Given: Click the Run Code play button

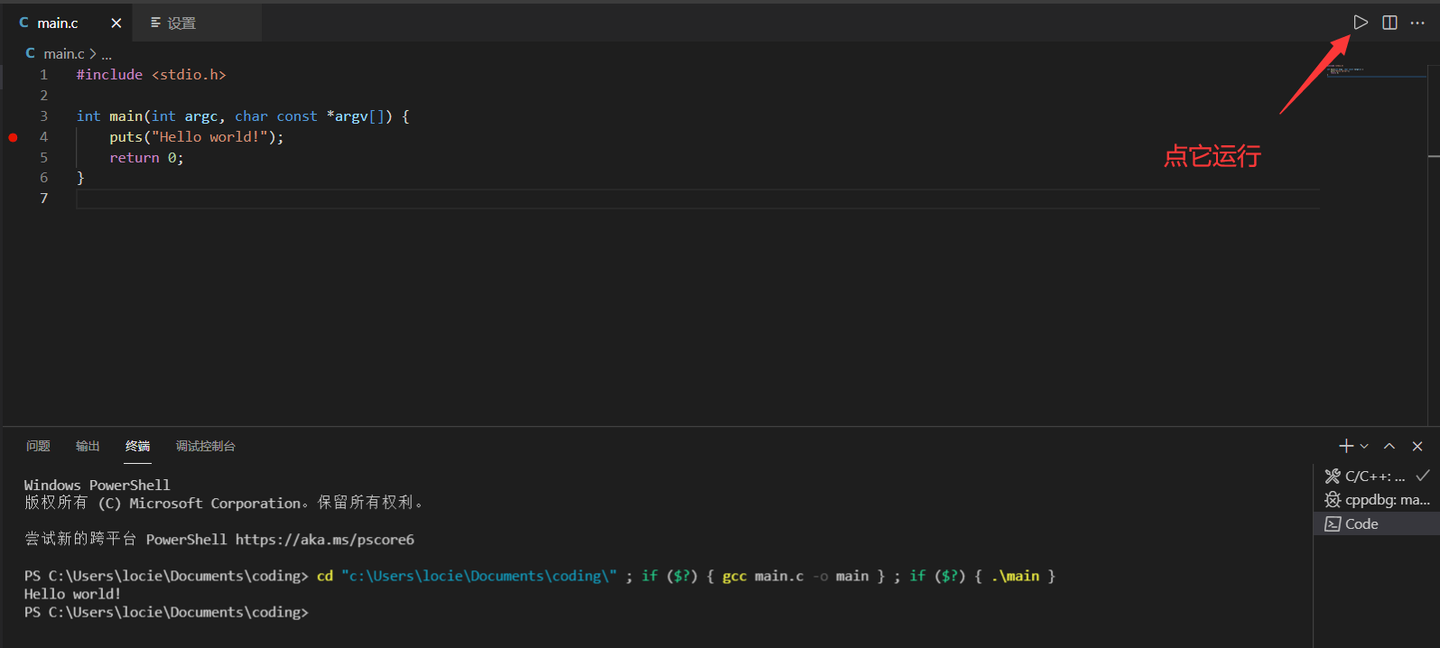Looking at the screenshot, I should (1360, 22).
